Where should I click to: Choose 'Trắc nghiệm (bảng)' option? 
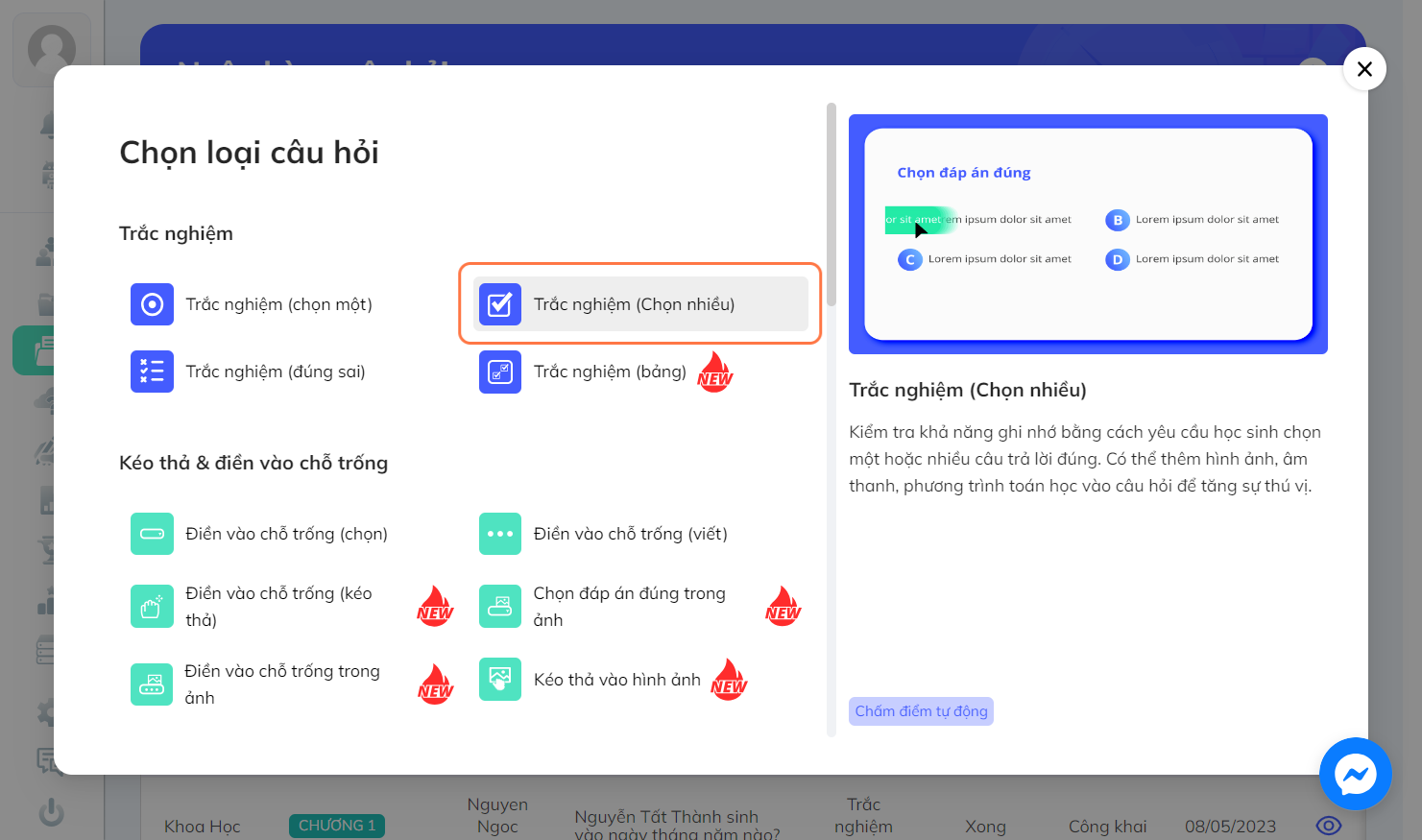tap(610, 372)
